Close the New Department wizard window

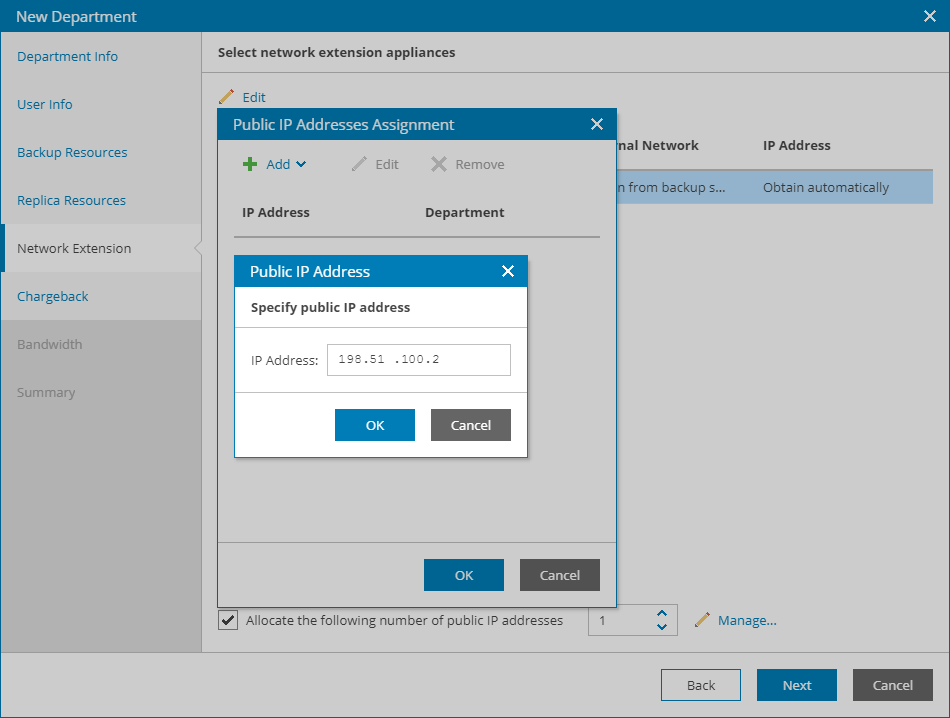click(x=929, y=16)
